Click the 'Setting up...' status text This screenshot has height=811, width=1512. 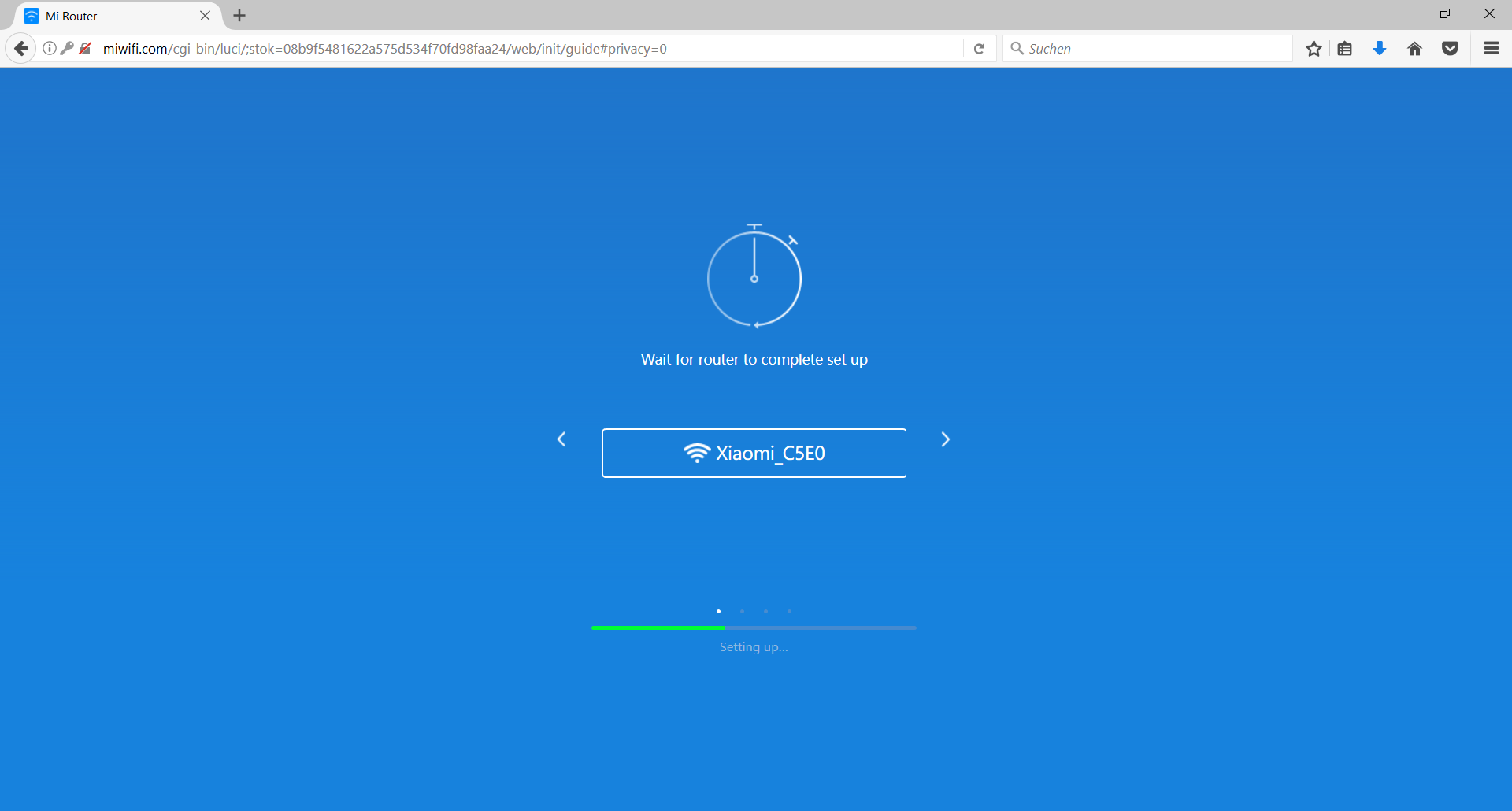tap(754, 647)
